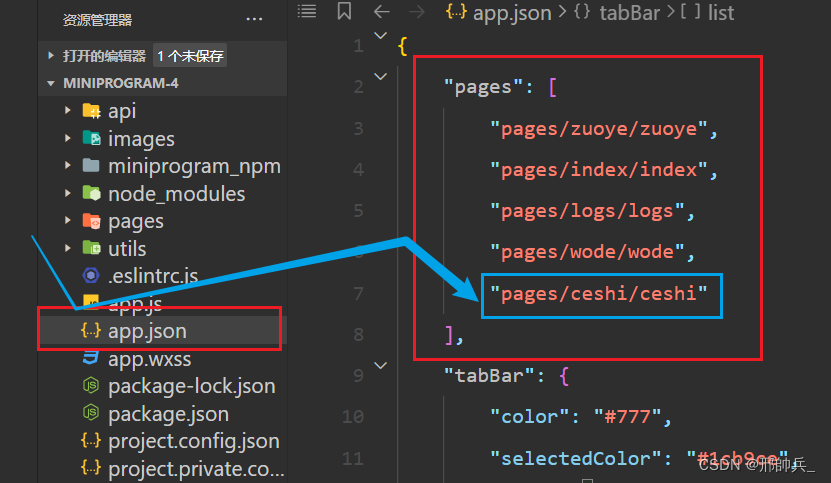The width and height of the screenshot is (831, 483).
Task: Click the 资源管理器 panel title
Action: 98,20
